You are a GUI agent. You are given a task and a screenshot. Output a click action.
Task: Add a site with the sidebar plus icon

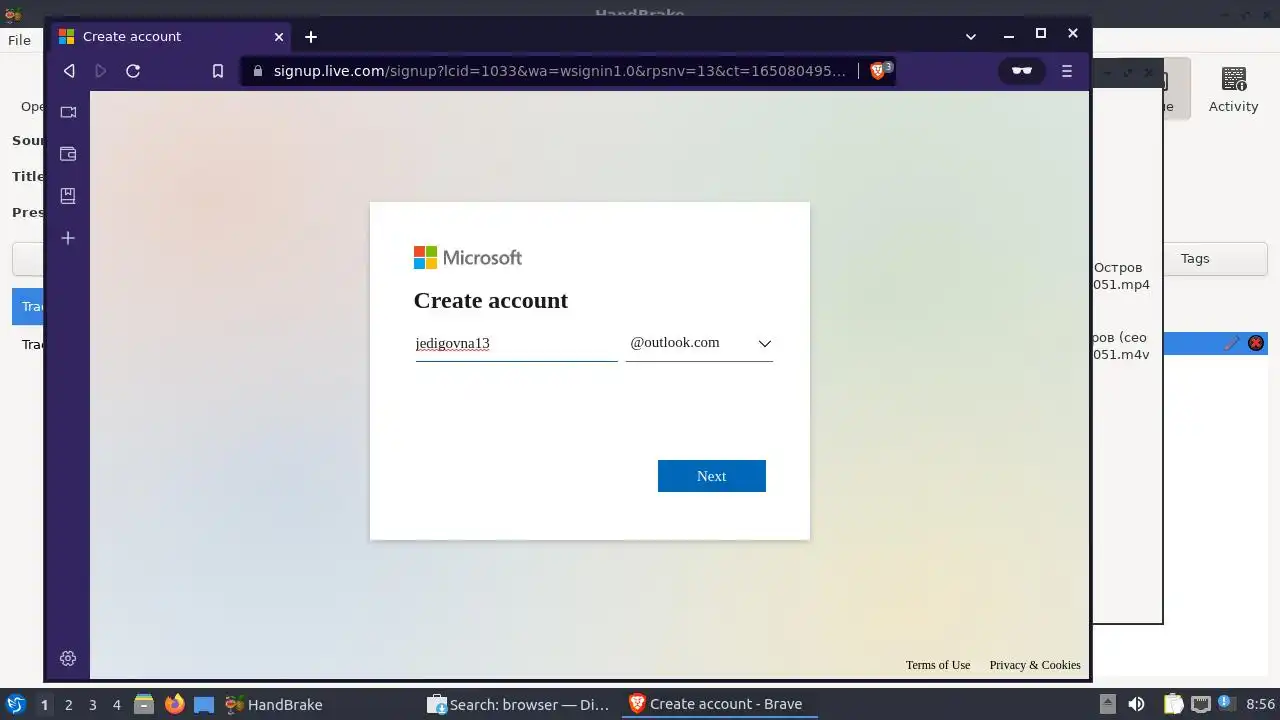click(x=68, y=238)
